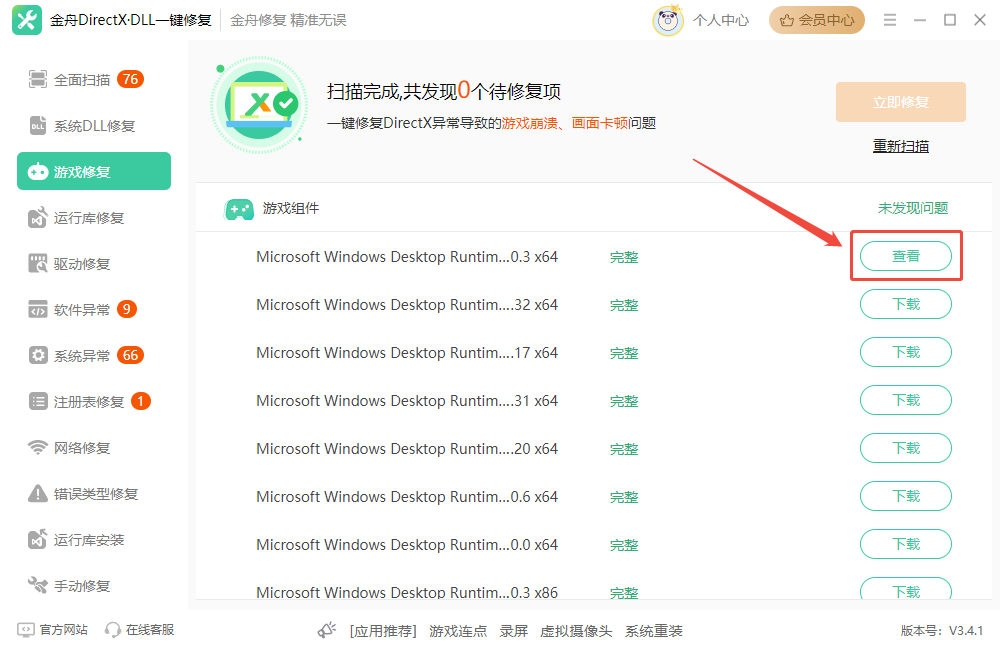1000x650 pixels.
Task: Click the 系统DLL修复 file icon
Action: click(38, 126)
